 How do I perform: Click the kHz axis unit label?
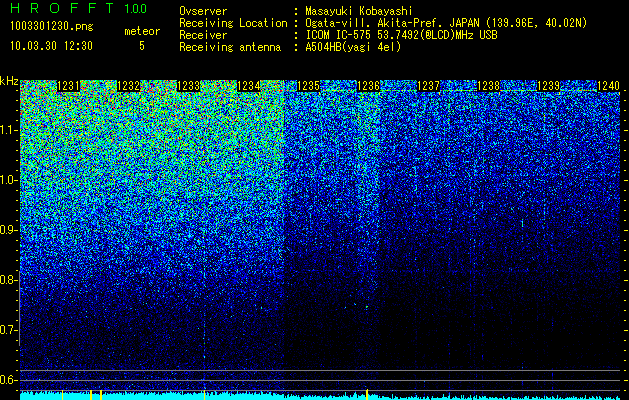pyautogui.click(x=9, y=81)
